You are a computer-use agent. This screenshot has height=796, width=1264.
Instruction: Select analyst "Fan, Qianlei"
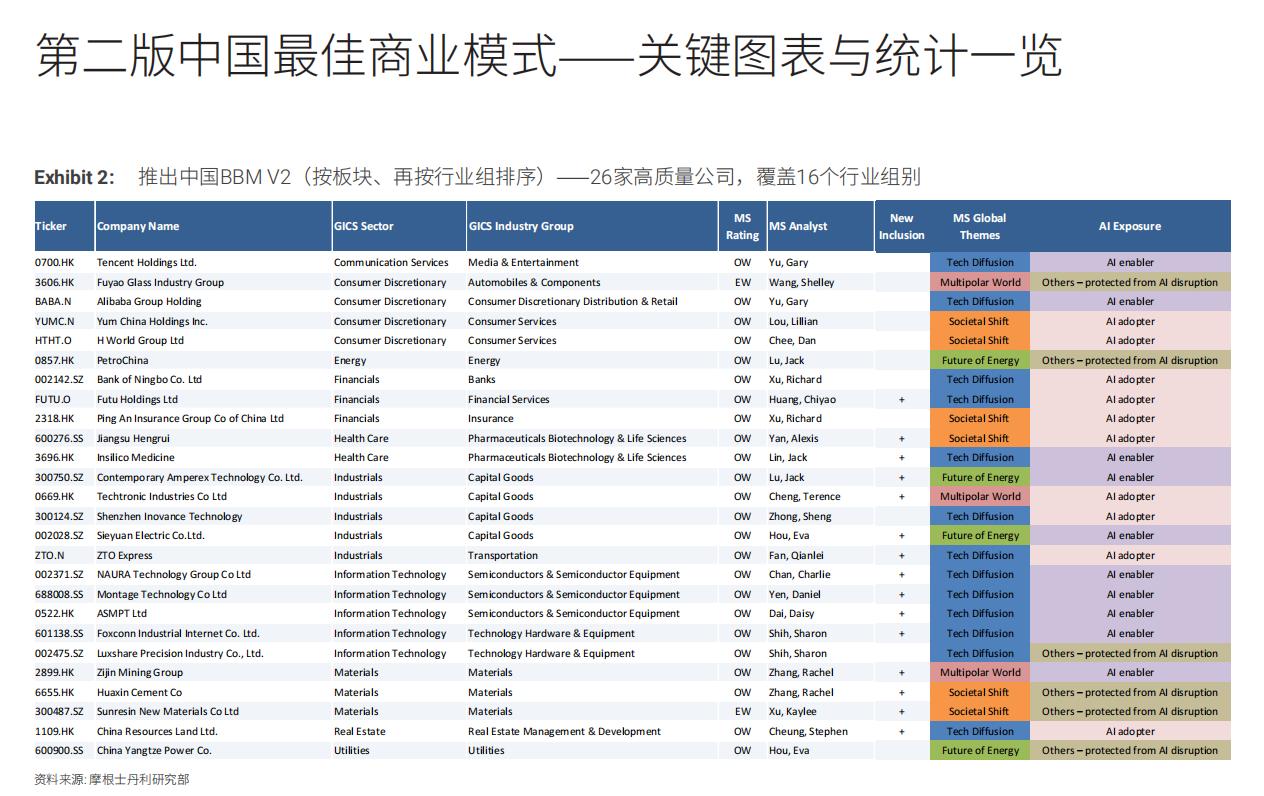(x=797, y=555)
